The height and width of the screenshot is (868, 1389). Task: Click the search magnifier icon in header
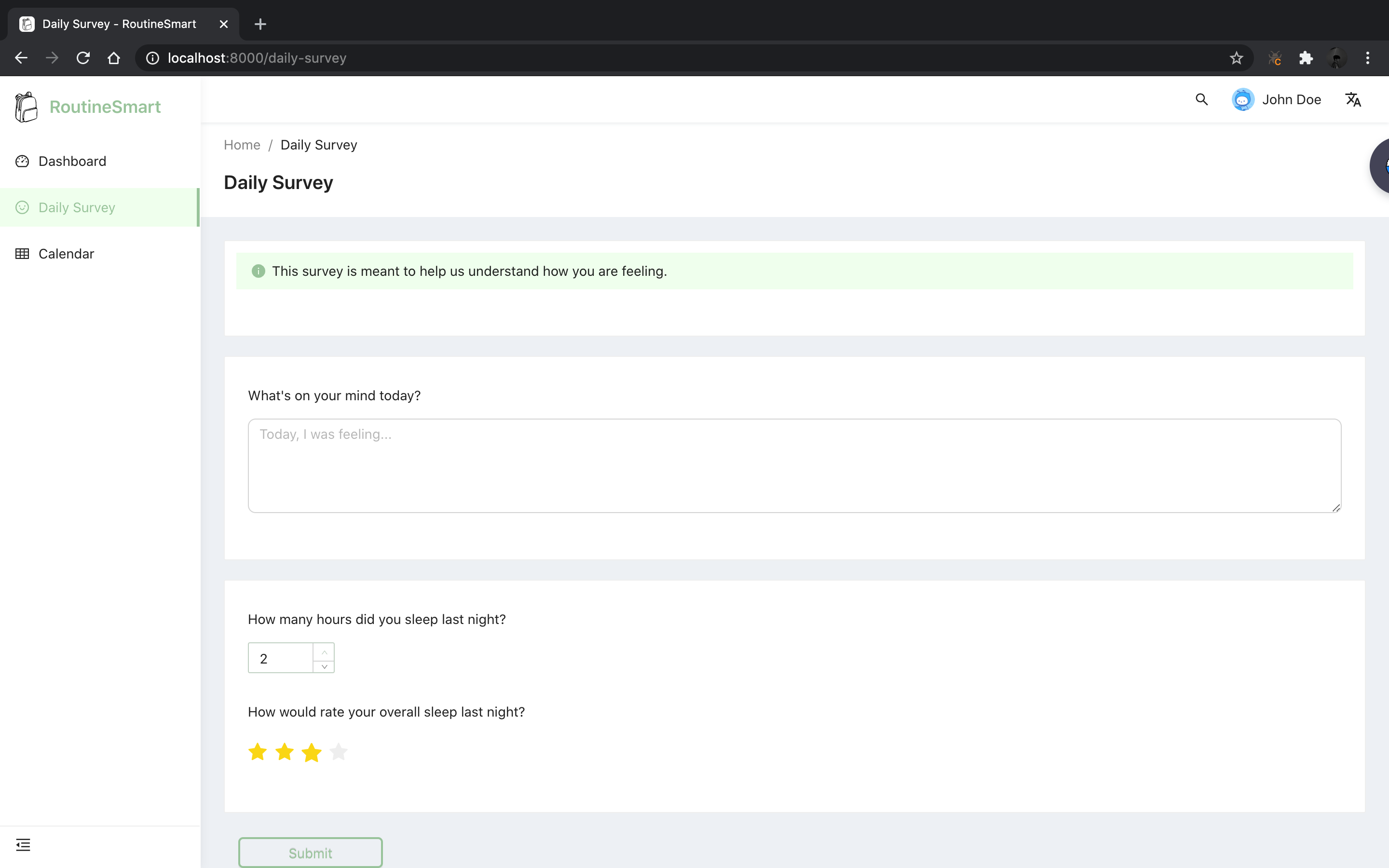point(1201,99)
